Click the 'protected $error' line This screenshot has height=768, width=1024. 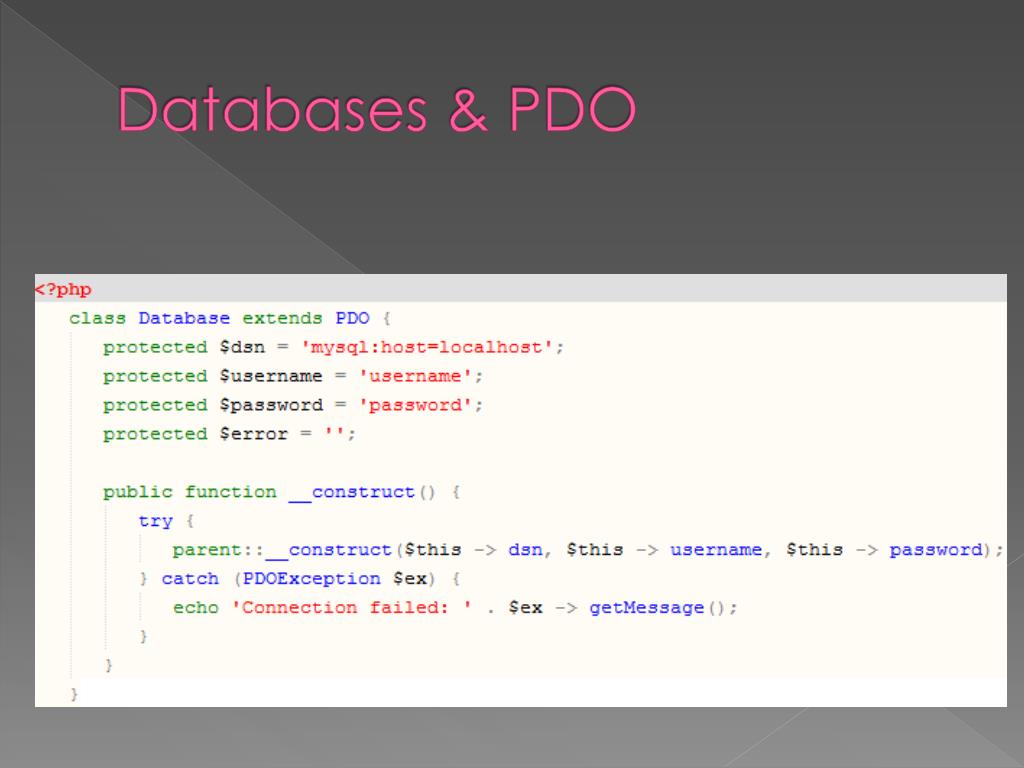click(x=229, y=434)
